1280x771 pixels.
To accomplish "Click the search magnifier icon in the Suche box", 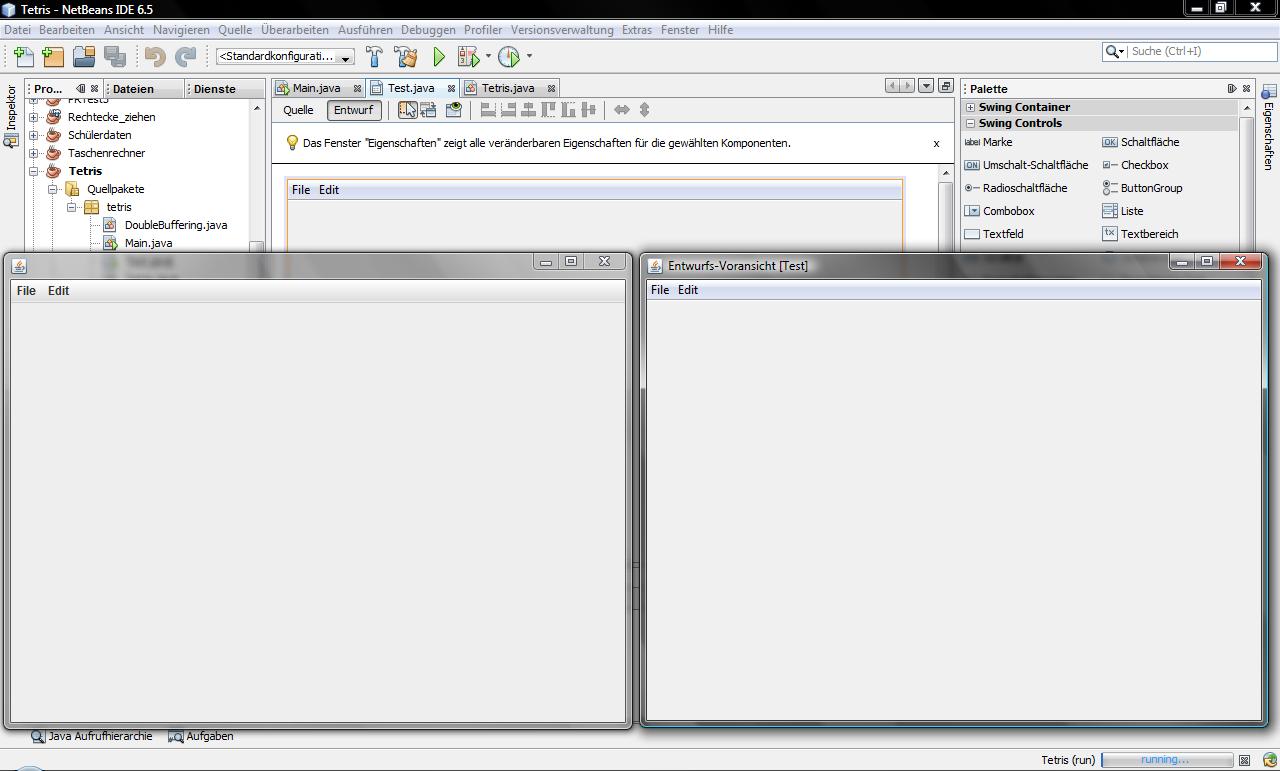I will coord(1113,51).
